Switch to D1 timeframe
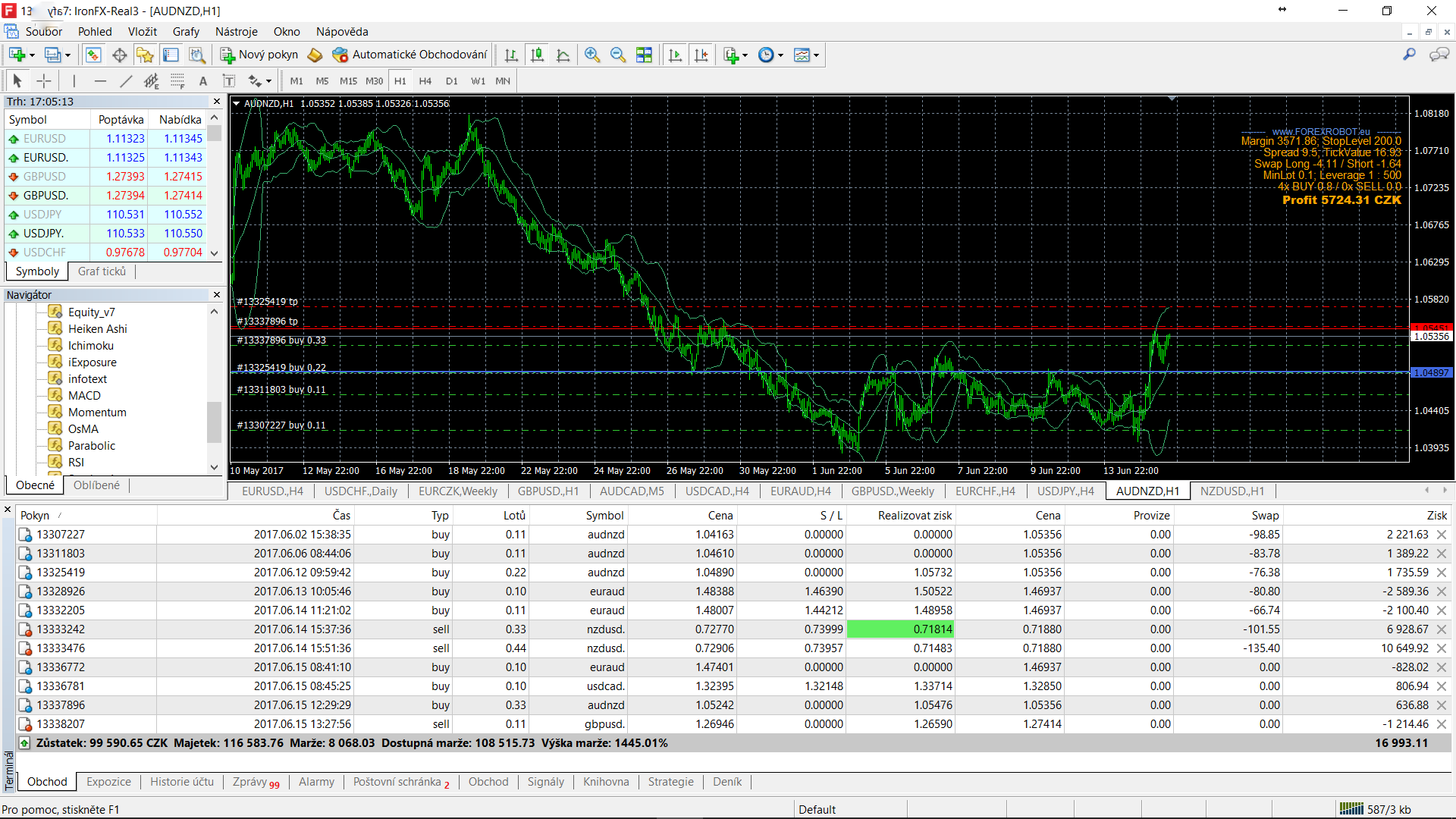 [451, 81]
